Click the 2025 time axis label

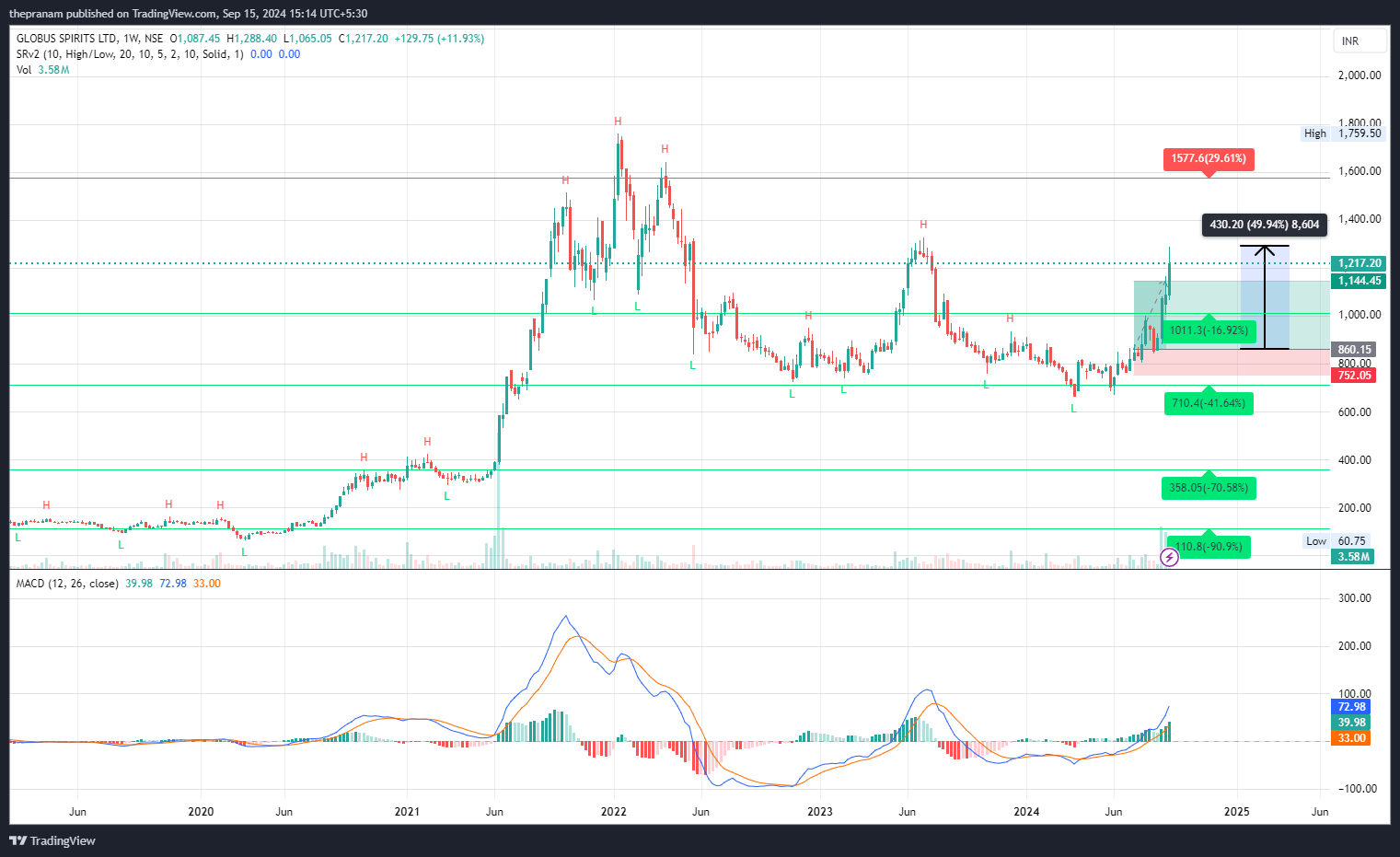1237,812
